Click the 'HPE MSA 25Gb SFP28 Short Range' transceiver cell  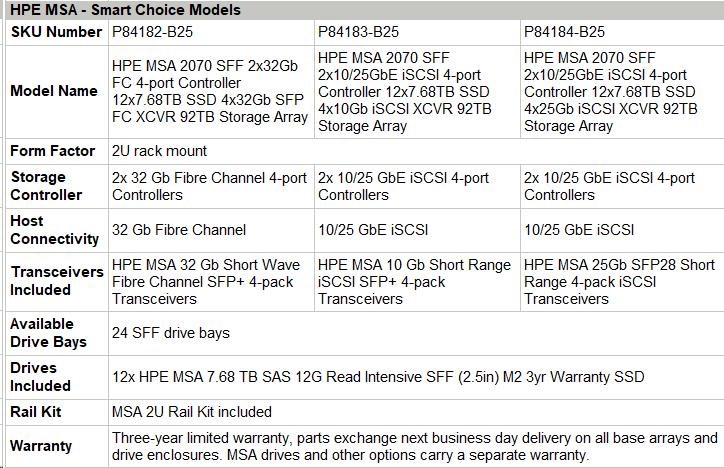pyautogui.click(x=620, y=281)
